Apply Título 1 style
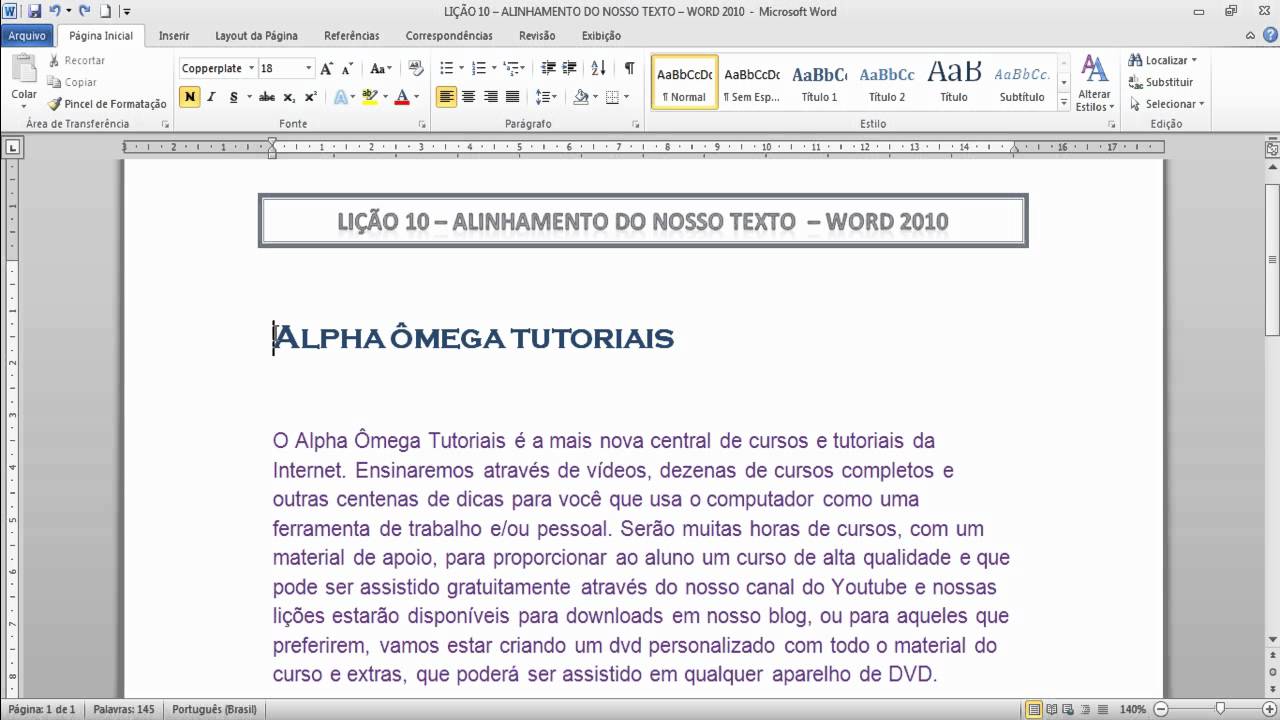This screenshot has height=720, width=1280. [x=820, y=84]
